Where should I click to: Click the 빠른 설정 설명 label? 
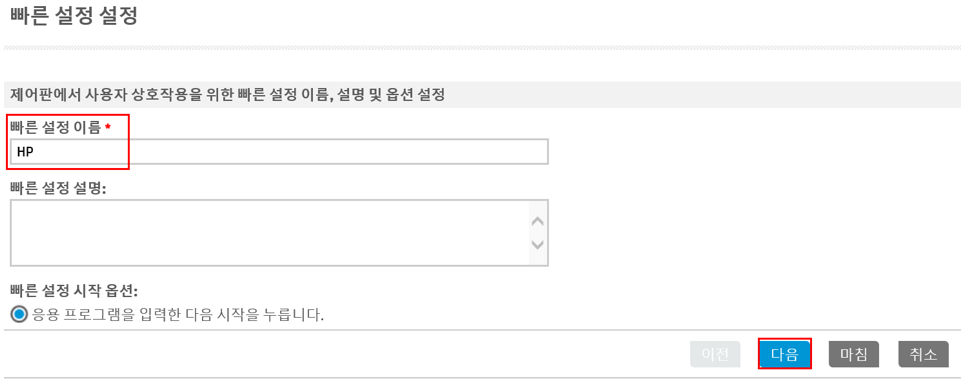(x=58, y=189)
